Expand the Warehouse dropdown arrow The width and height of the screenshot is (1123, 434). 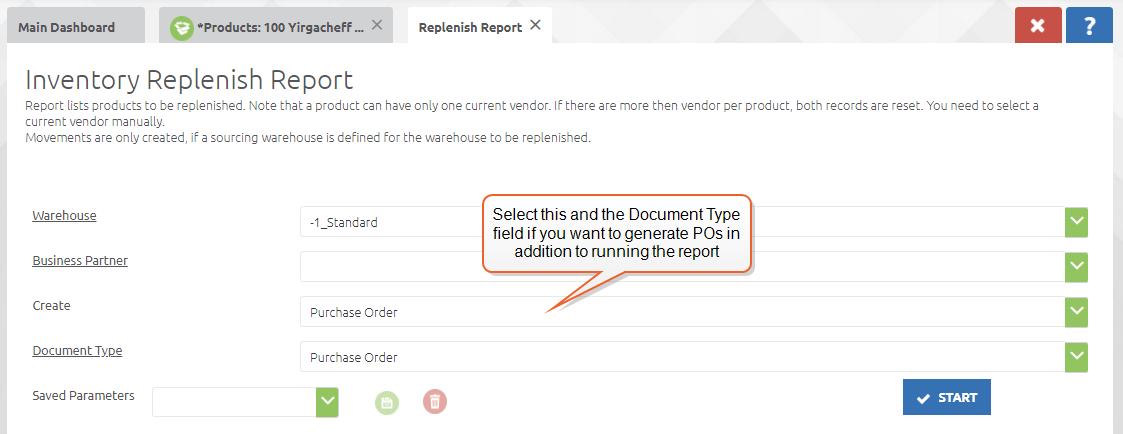(1076, 222)
